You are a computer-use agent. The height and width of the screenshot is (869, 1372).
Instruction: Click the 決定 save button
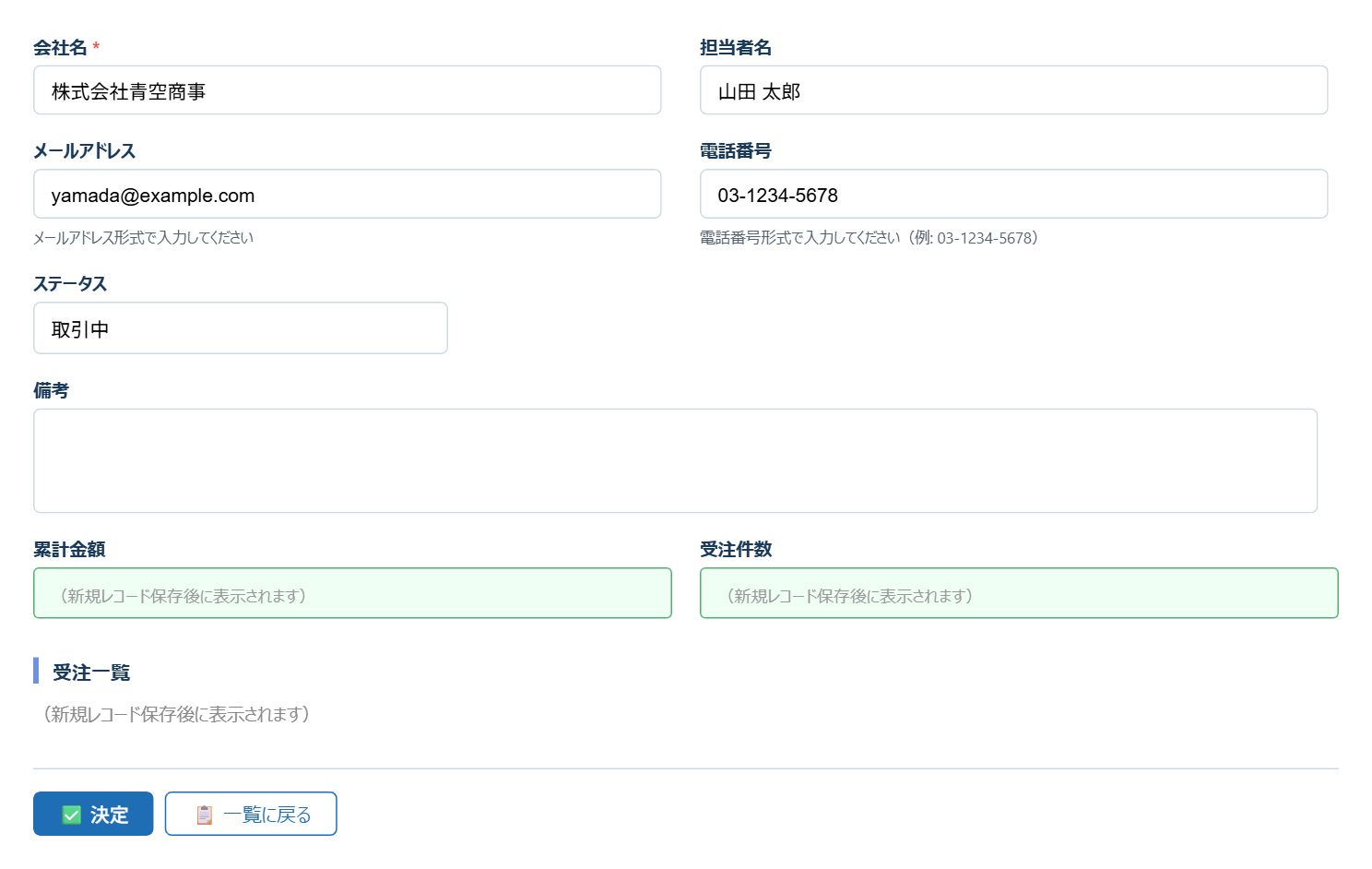click(x=93, y=814)
